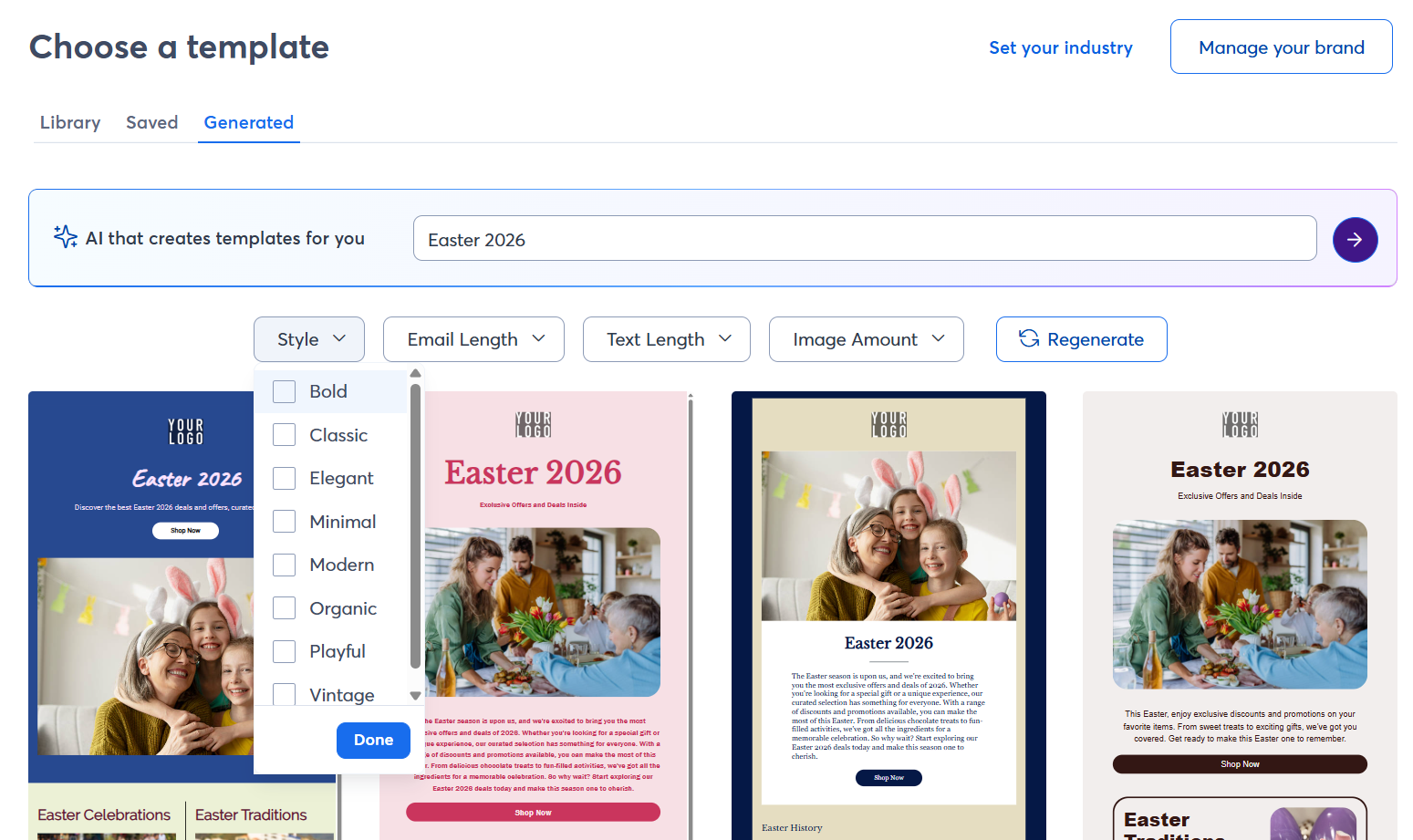Image resolution: width=1413 pixels, height=840 pixels.
Task: Enable the Modern checkbox
Action: [x=284, y=565]
